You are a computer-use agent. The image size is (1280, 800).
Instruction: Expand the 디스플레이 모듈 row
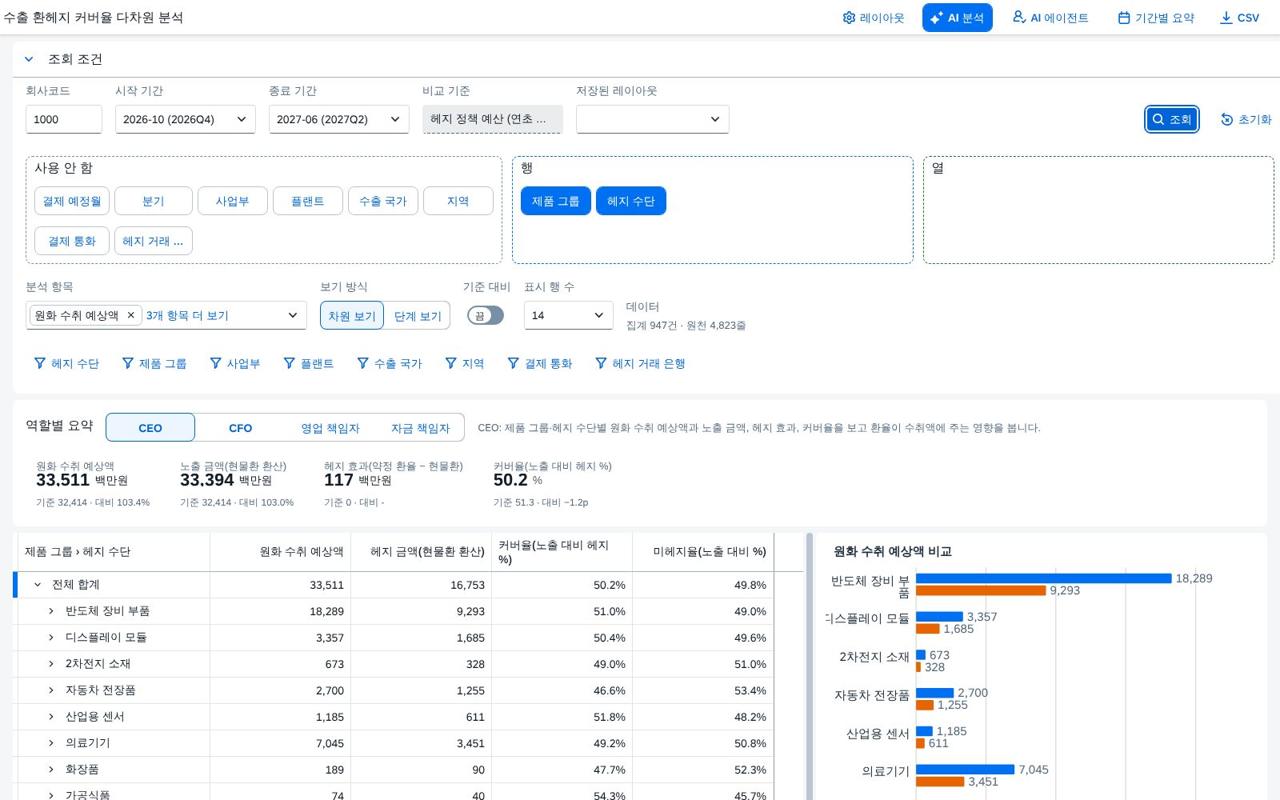[51, 638]
